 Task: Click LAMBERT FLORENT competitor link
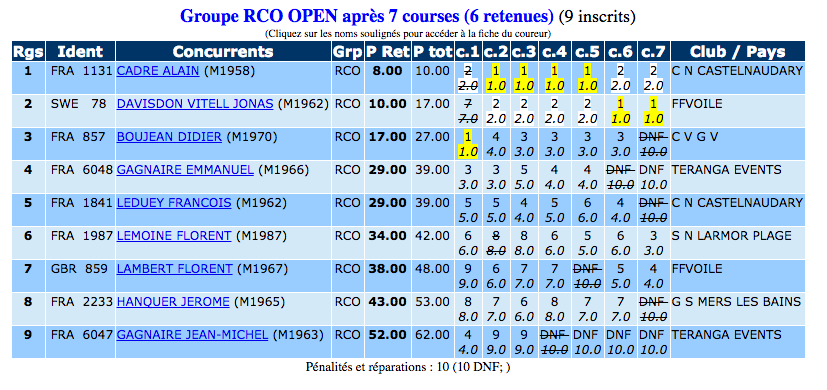174,269
